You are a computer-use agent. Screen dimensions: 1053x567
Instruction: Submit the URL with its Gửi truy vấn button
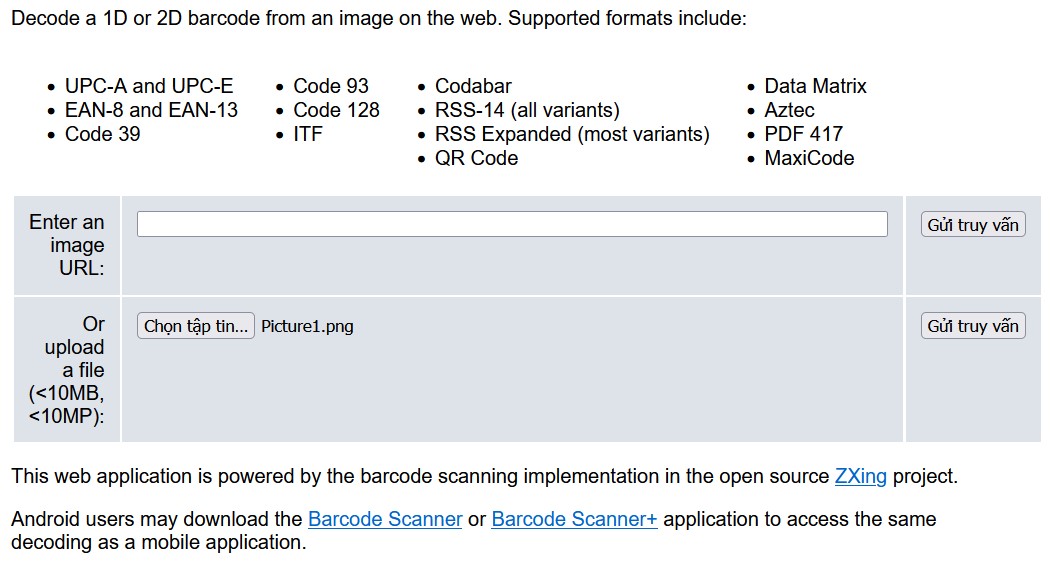(972, 224)
